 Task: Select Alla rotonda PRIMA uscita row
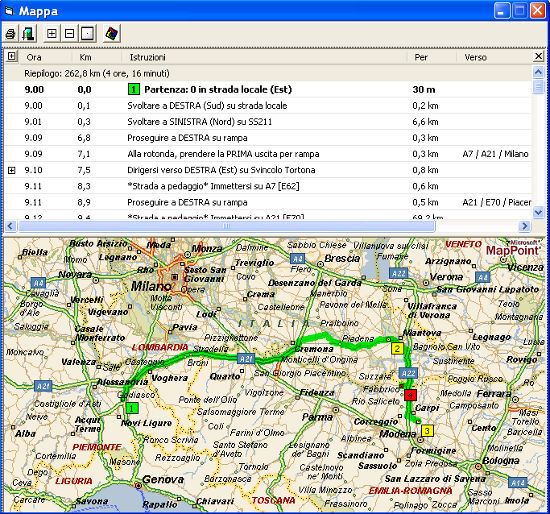pos(268,154)
